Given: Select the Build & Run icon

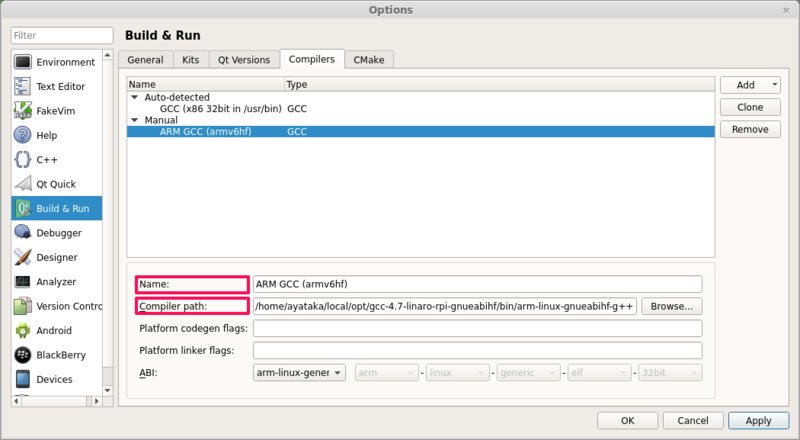Looking at the screenshot, I should (x=22, y=208).
